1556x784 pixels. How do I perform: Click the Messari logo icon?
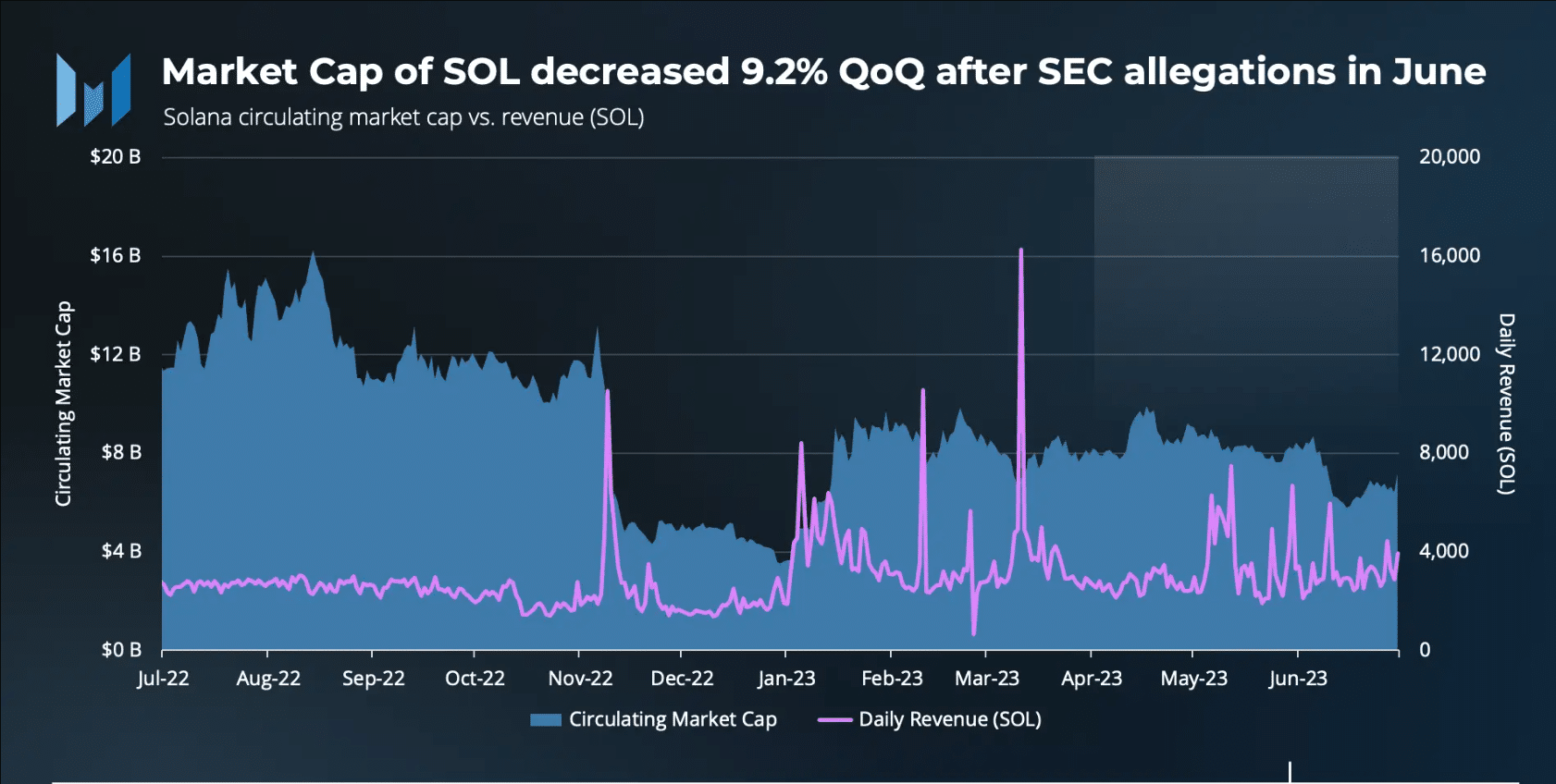pos(93,90)
